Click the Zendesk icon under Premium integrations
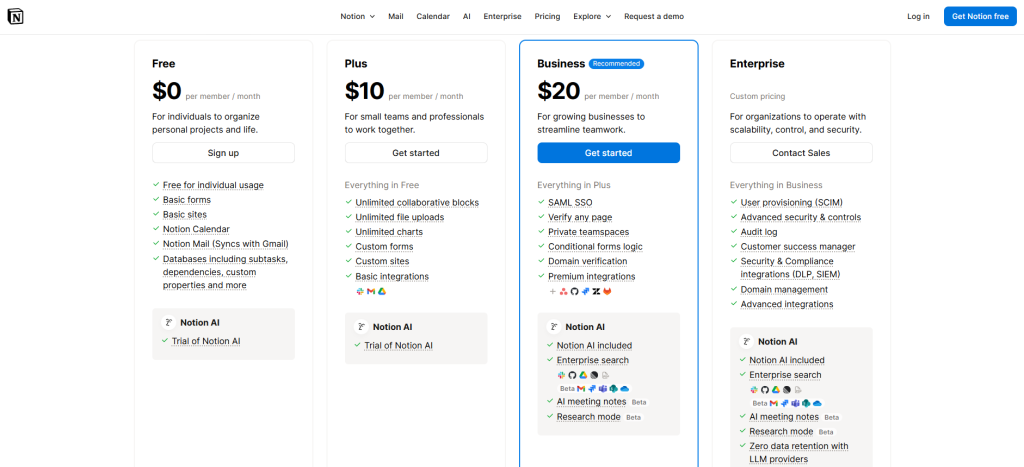Screen dimensions: 1024x467 (x=596, y=291)
